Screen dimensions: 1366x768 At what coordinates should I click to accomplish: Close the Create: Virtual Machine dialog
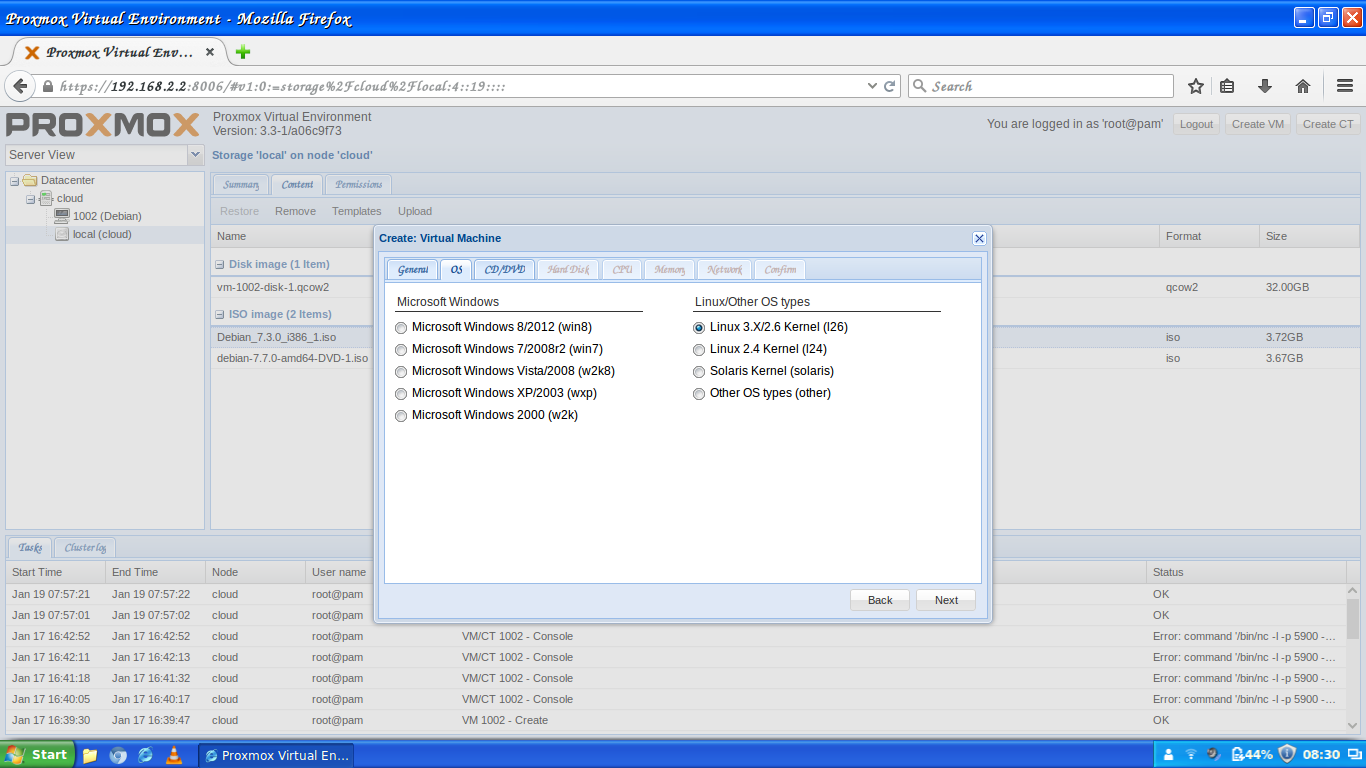tap(979, 238)
